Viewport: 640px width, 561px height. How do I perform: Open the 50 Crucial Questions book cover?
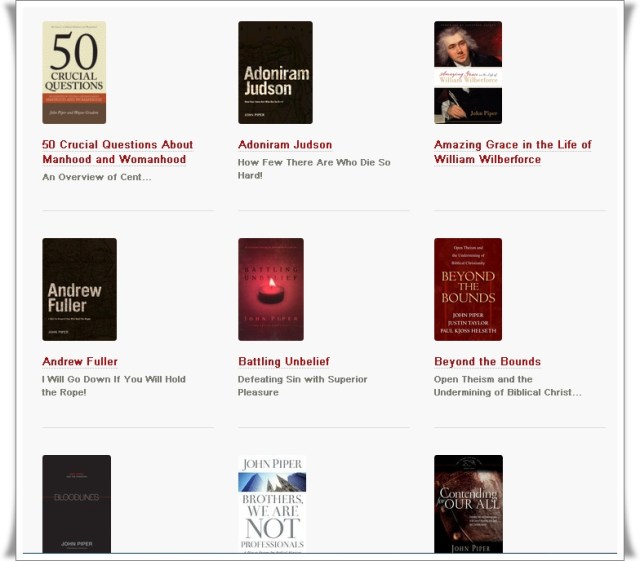pyautogui.click(x=74, y=73)
